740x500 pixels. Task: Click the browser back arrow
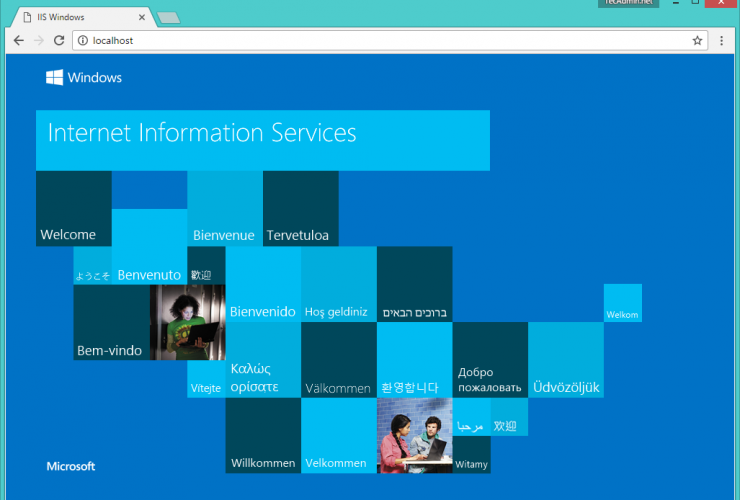point(18,41)
